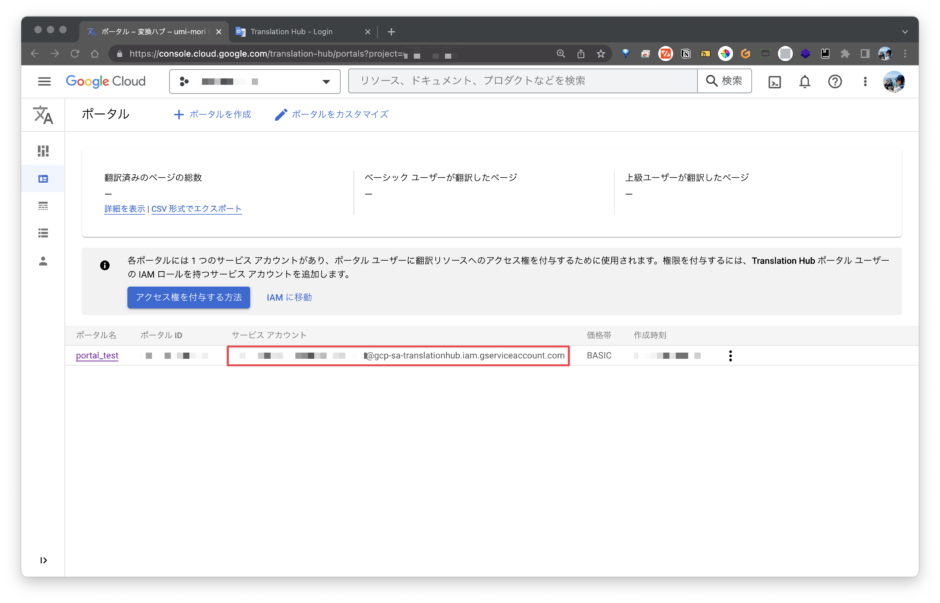Select the highlighted portals sidebar icon
The image size is (940, 603).
42,180
